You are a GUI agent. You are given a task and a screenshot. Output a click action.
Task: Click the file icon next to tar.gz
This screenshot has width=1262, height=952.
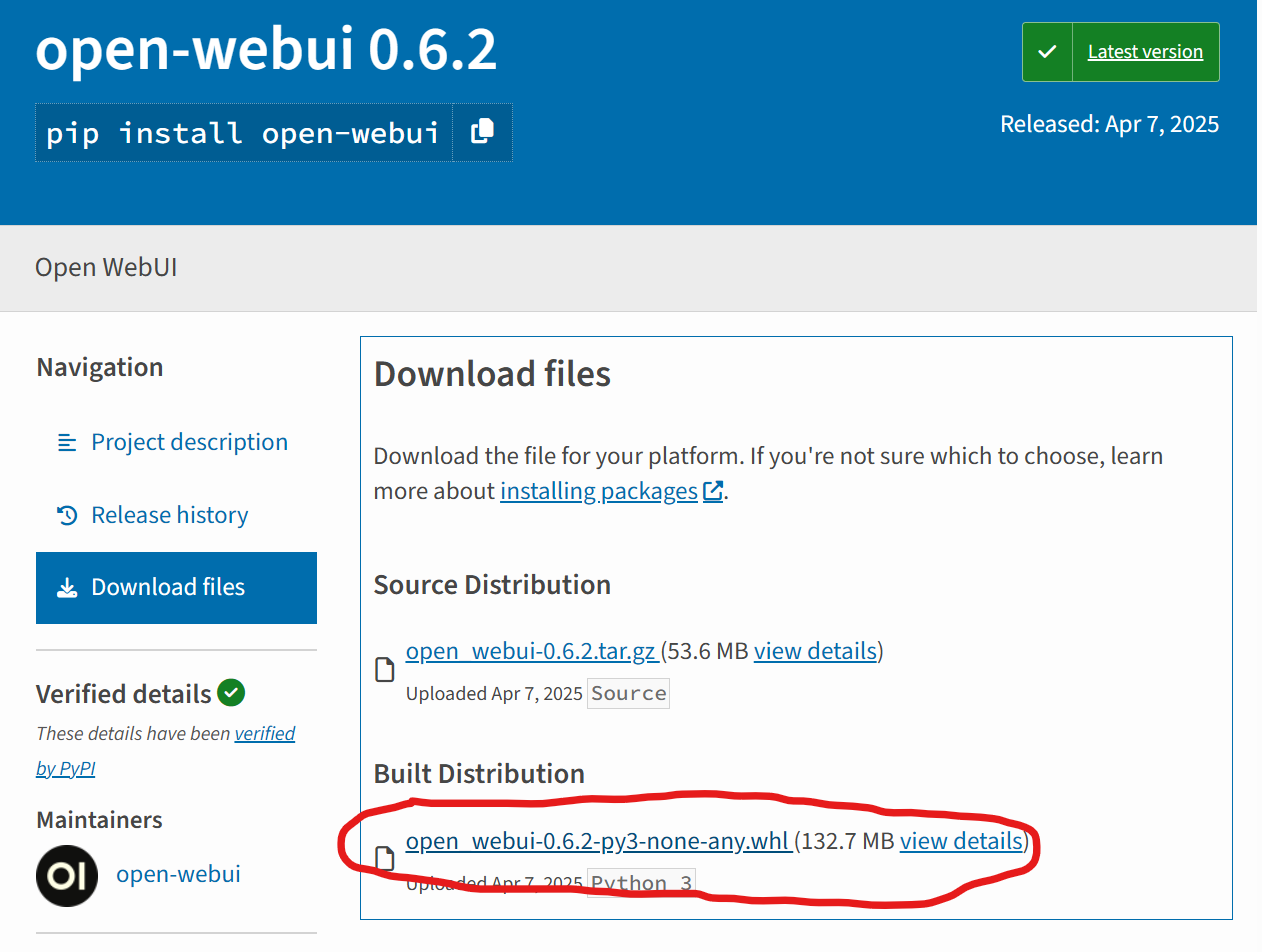[385, 669]
